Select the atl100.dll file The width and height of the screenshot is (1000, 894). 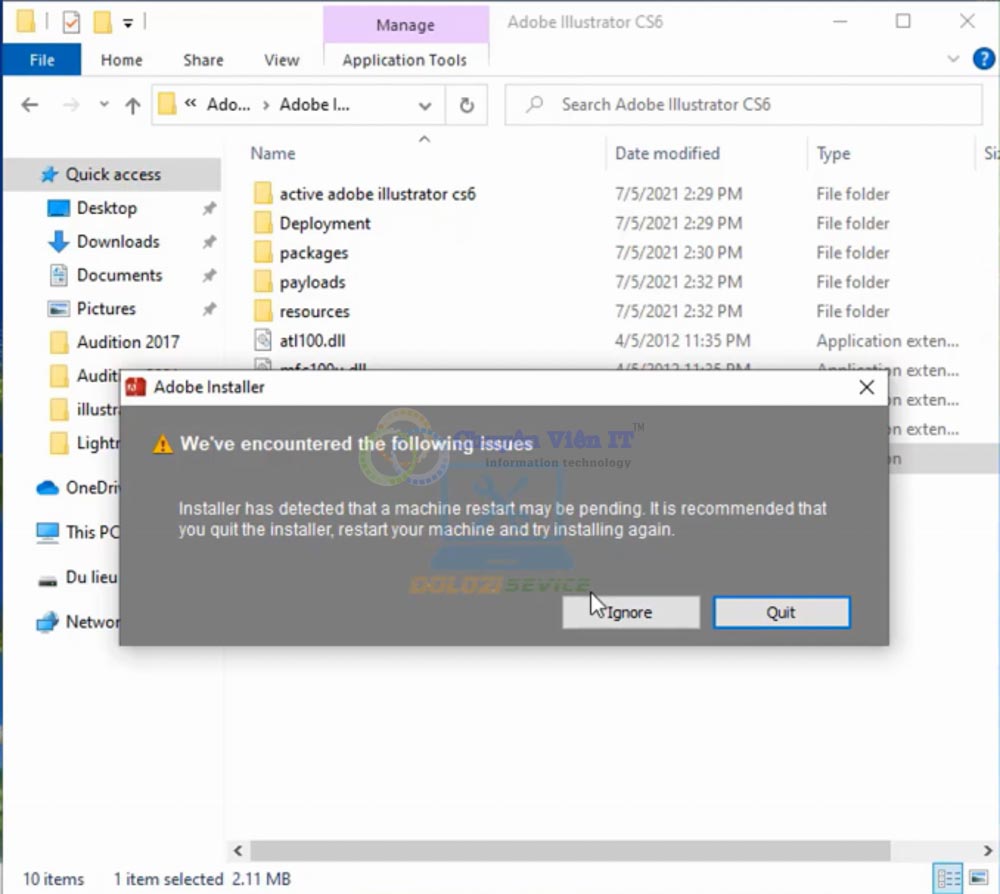click(x=312, y=341)
